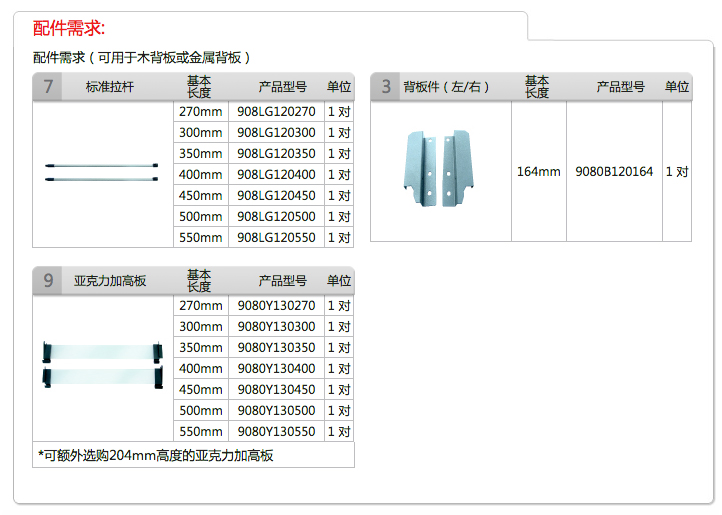The image size is (722, 515).
Task: Select product model 908LG120550
Action: tap(276, 238)
